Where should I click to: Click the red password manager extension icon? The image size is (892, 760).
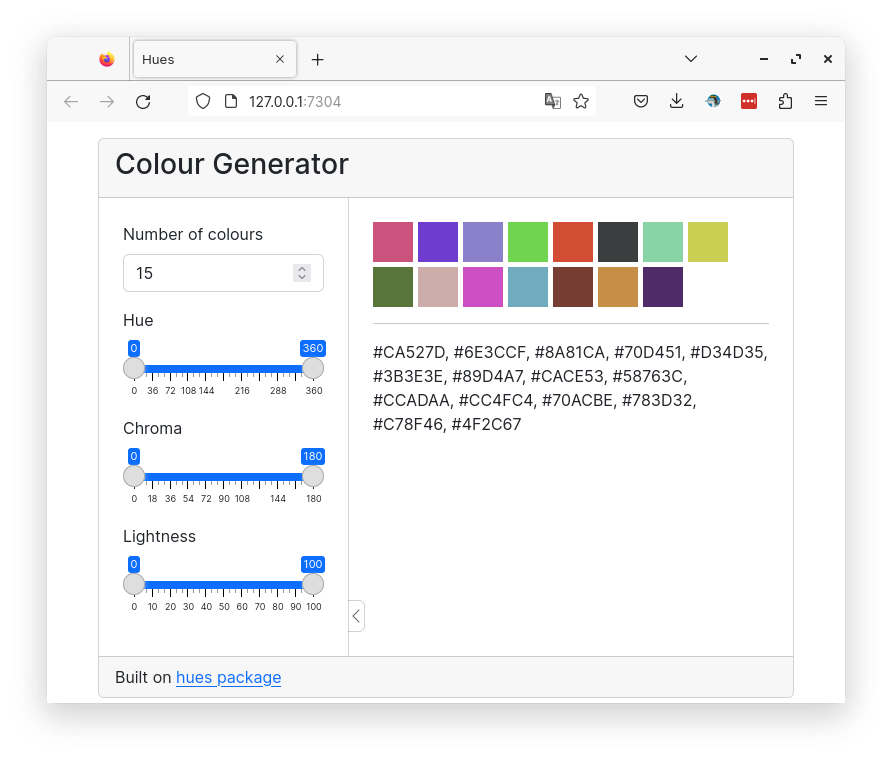pos(749,101)
